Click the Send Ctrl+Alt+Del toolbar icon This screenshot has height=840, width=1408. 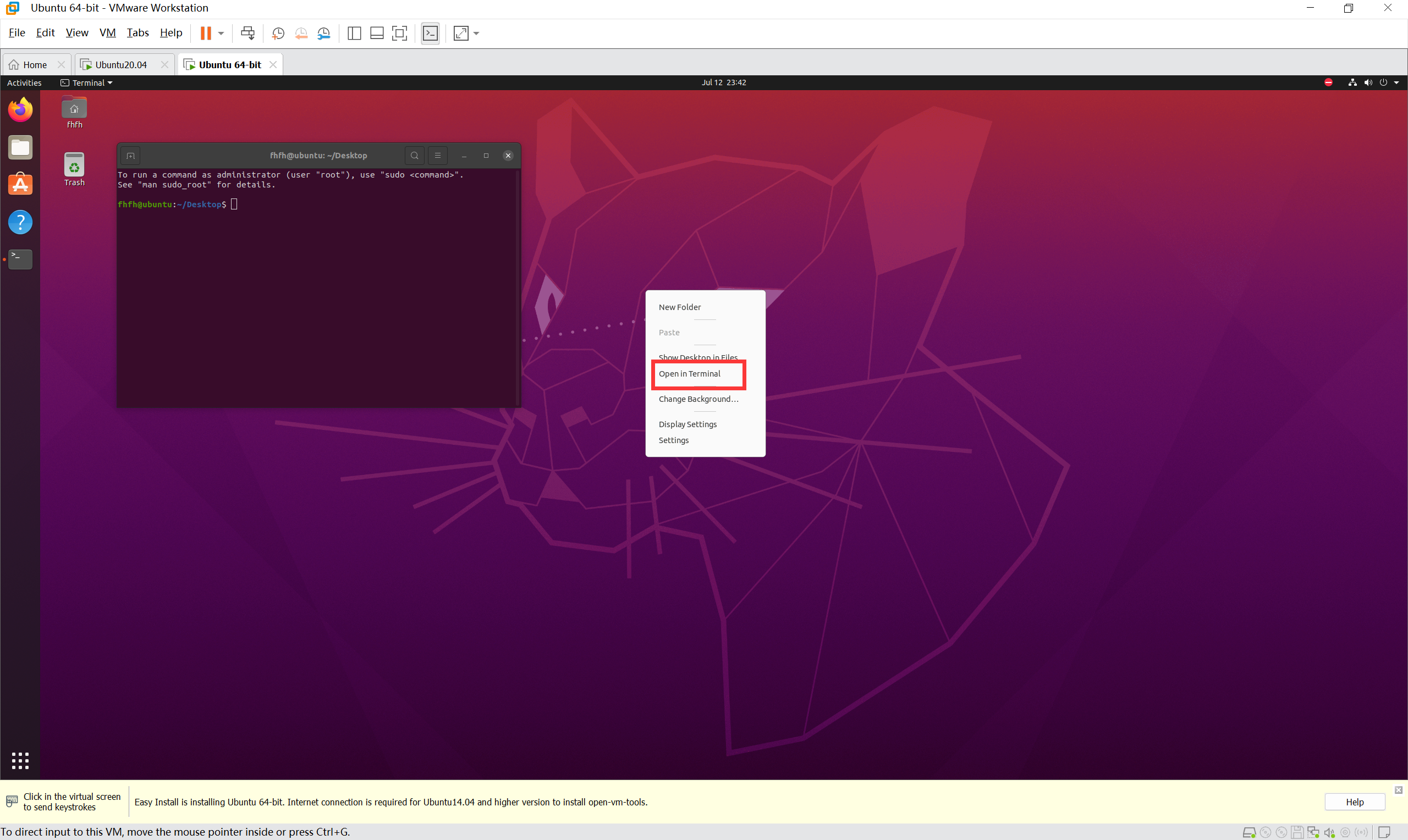(x=248, y=34)
